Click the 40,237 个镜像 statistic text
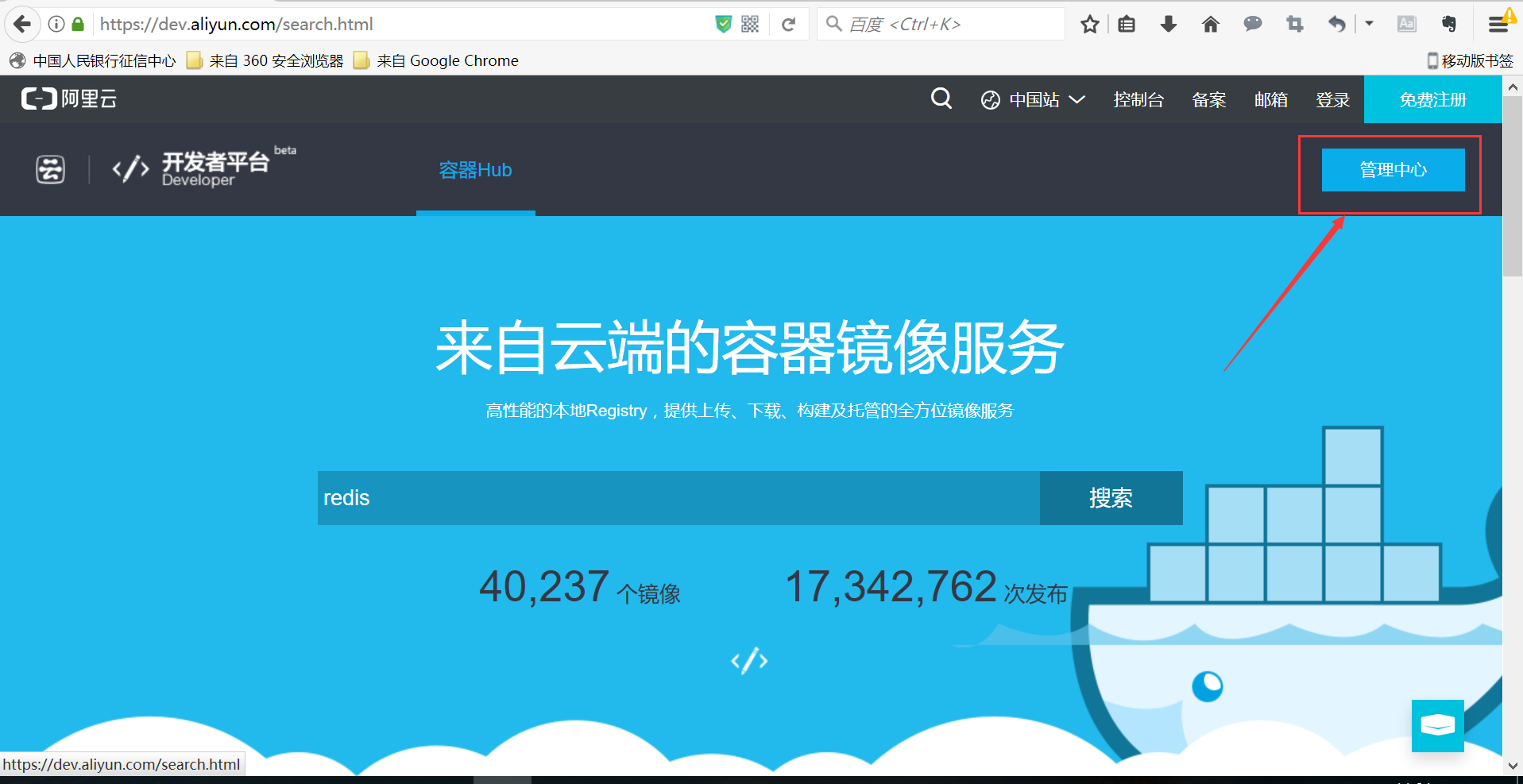This screenshot has width=1523, height=784. (x=580, y=588)
